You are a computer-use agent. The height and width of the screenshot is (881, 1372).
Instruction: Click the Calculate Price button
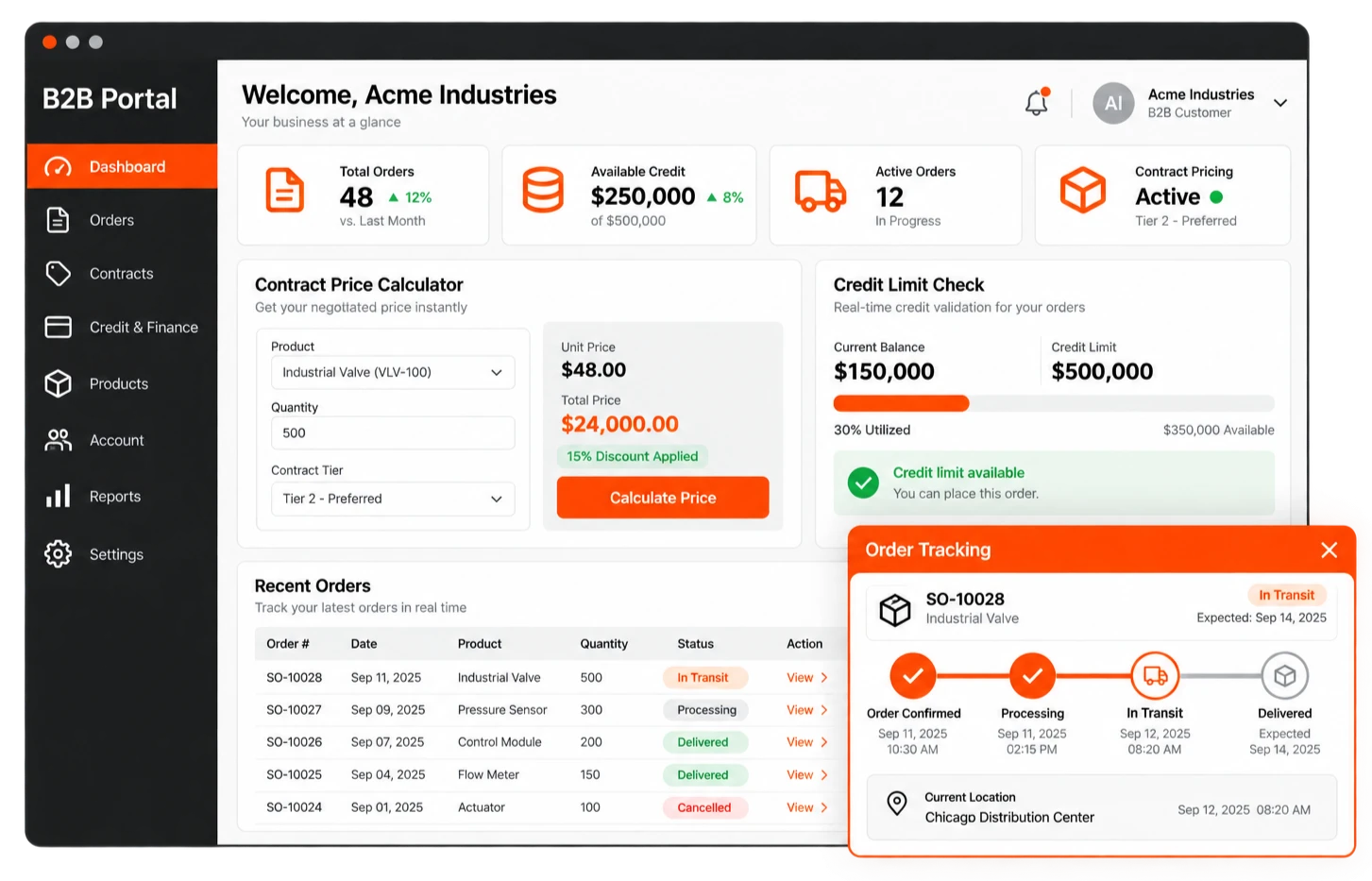pos(663,498)
